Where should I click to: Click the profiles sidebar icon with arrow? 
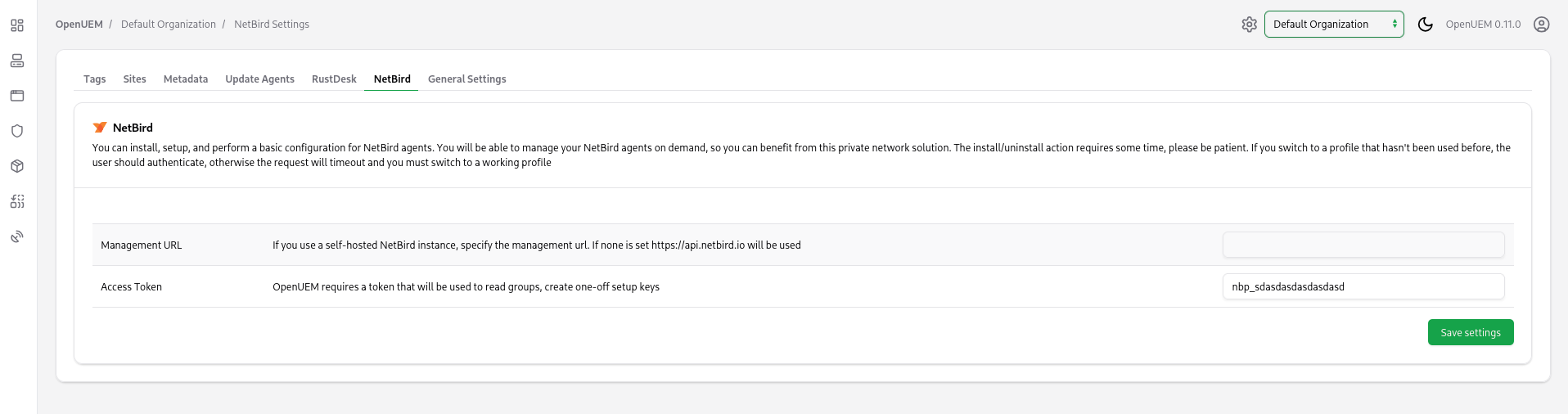pos(17,201)
